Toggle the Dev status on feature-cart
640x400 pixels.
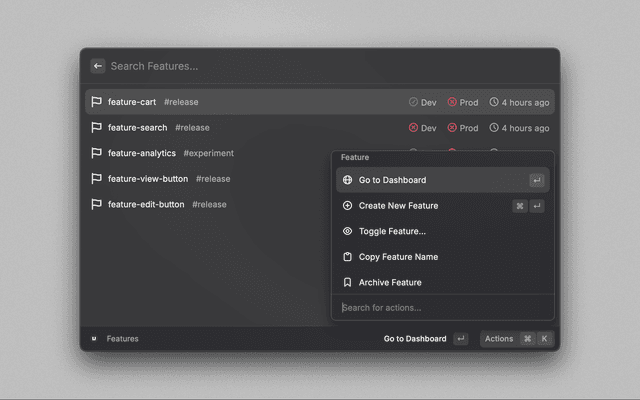[x=422, y=102]
